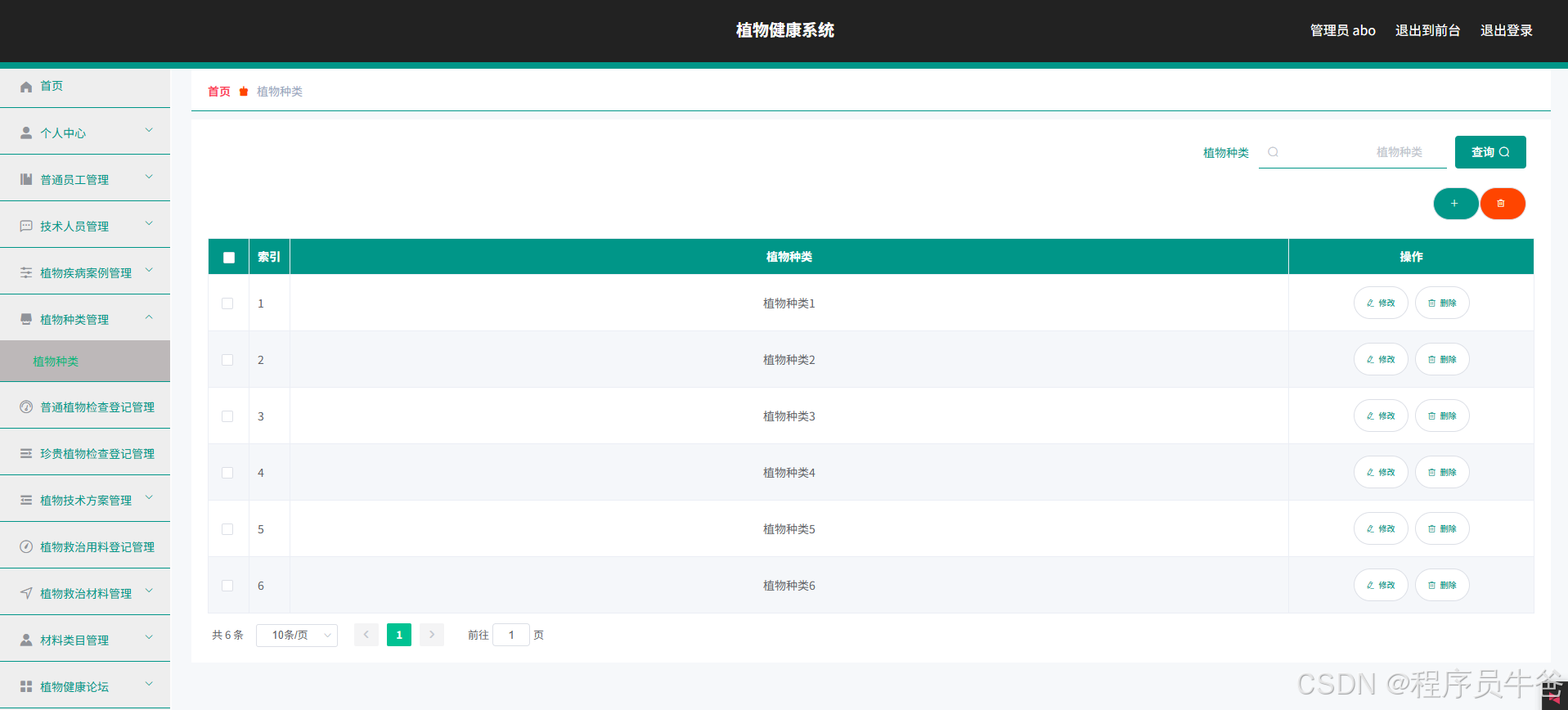Image resolution: width=1568 pixels, height=710 pixels.
Task: Click 修改 edit button for 植物种类2
Action: point(1381,359)
